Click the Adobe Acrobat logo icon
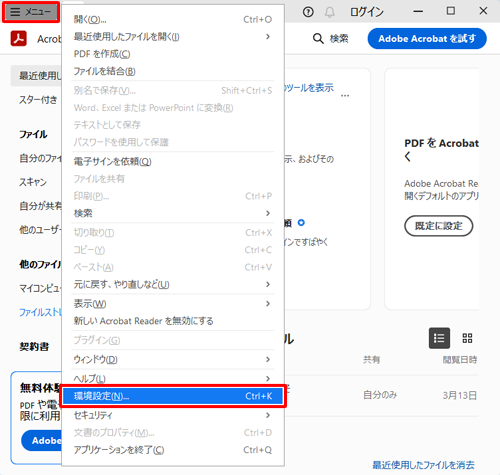 point(19,38)
